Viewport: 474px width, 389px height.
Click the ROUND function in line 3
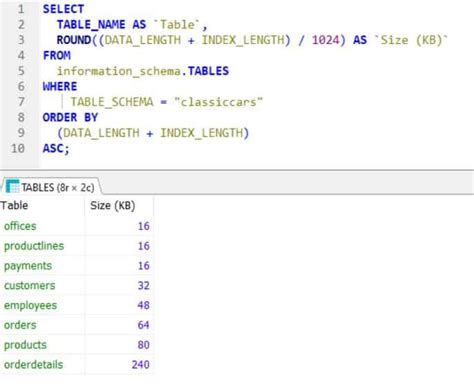coord(74,40)
